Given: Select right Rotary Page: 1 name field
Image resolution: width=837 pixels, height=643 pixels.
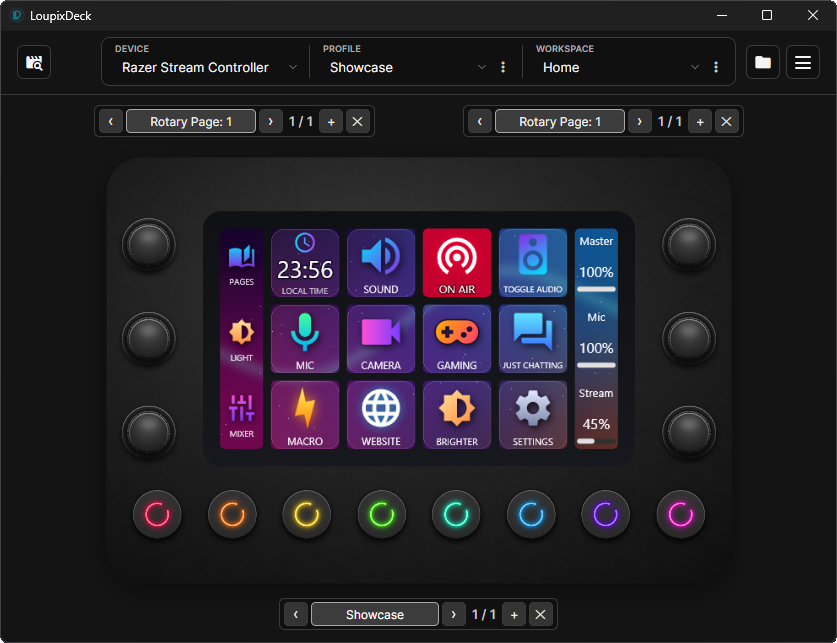Looking at the screenshot, I should [560, 121].
